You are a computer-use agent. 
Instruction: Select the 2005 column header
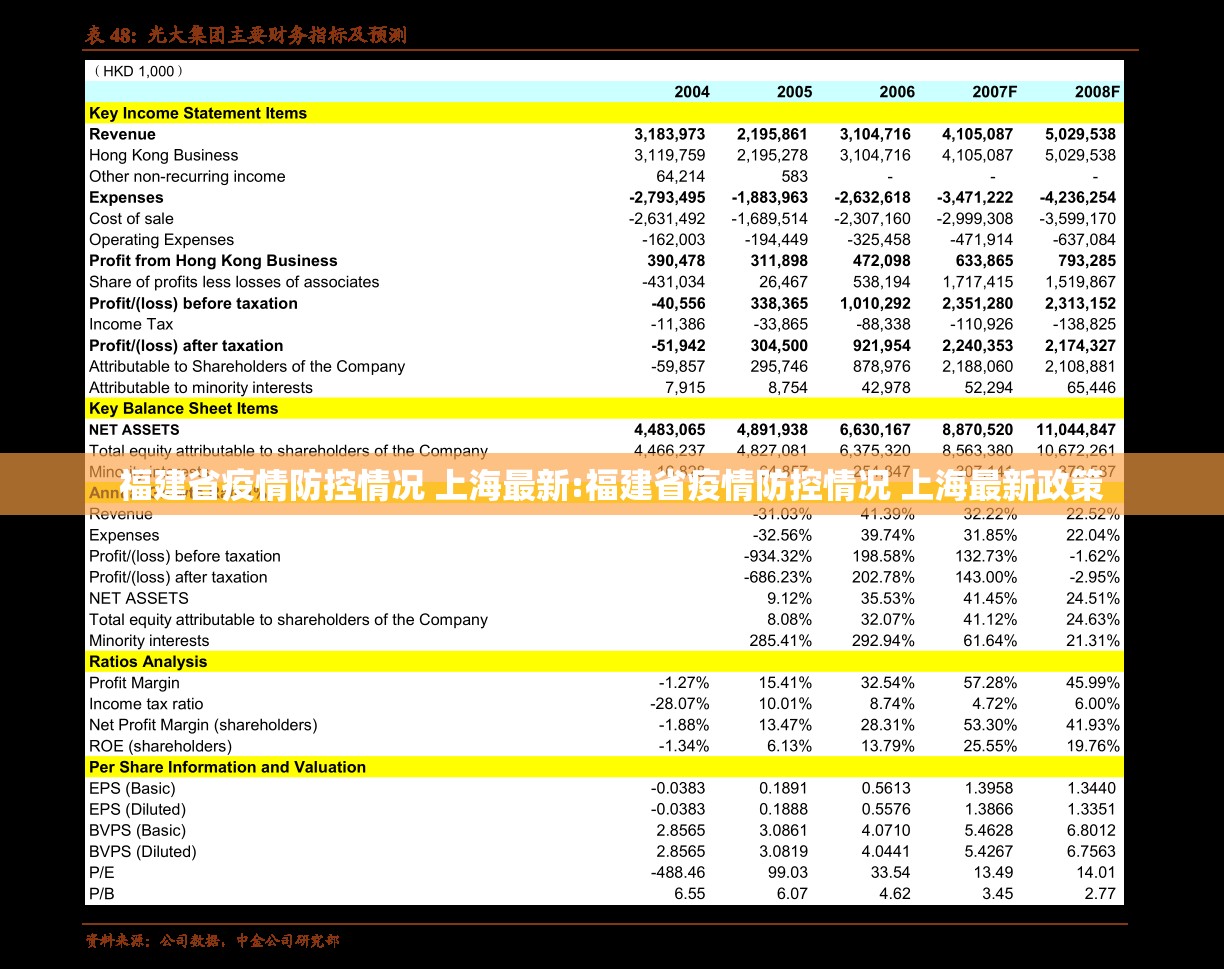coord(794,92)
